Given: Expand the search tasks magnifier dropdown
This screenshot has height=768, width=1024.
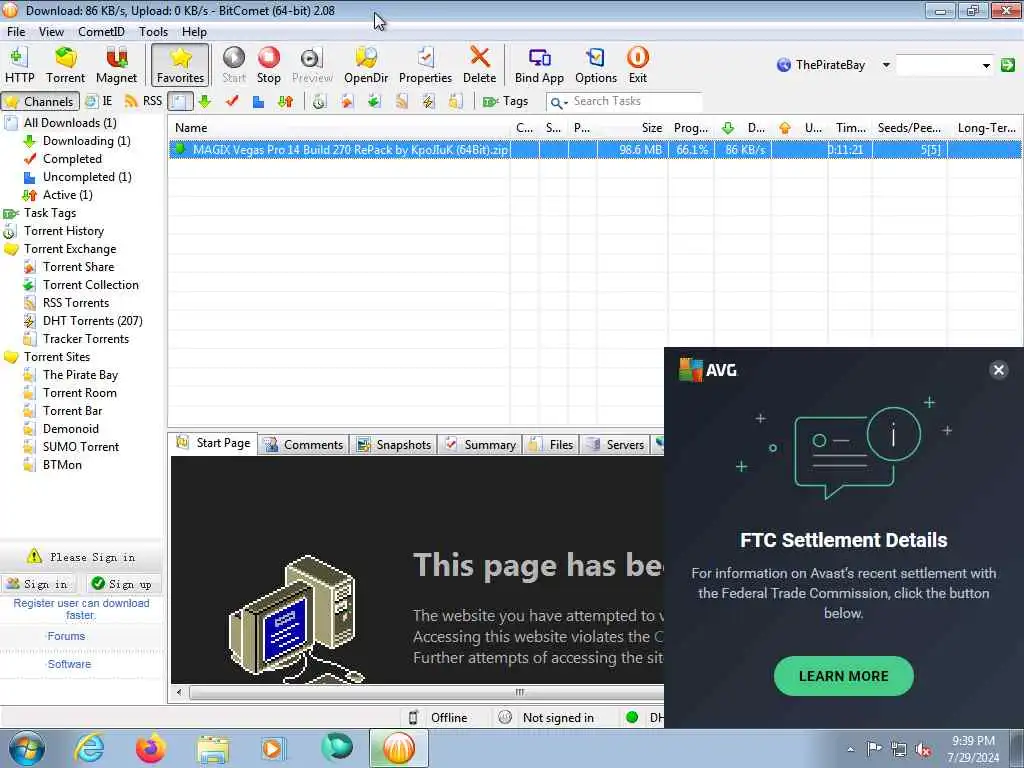Looking at the screenshot, I should coord(558,102).
